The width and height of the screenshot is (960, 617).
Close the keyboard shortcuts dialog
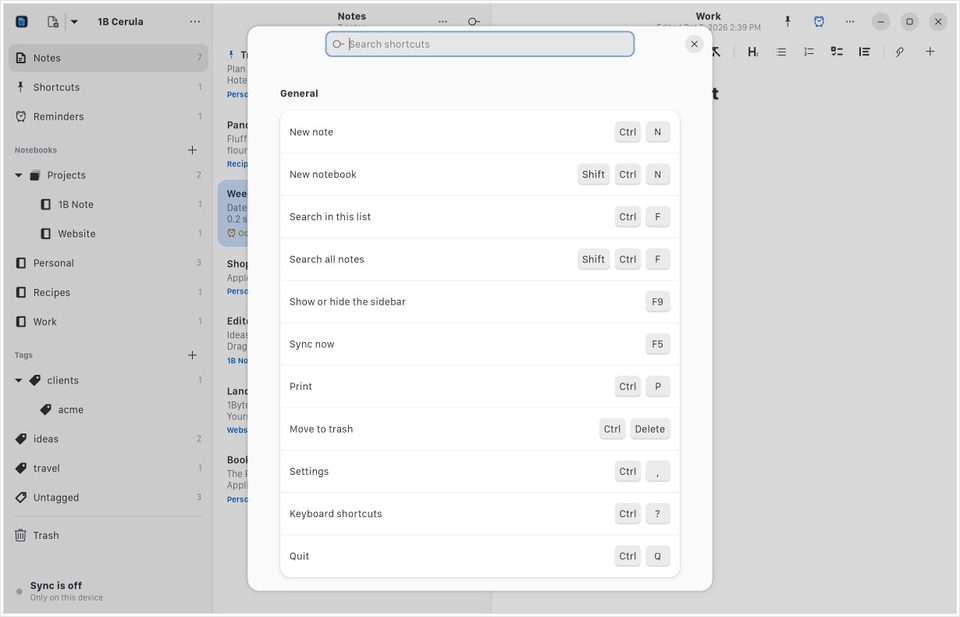pos(694,44)
